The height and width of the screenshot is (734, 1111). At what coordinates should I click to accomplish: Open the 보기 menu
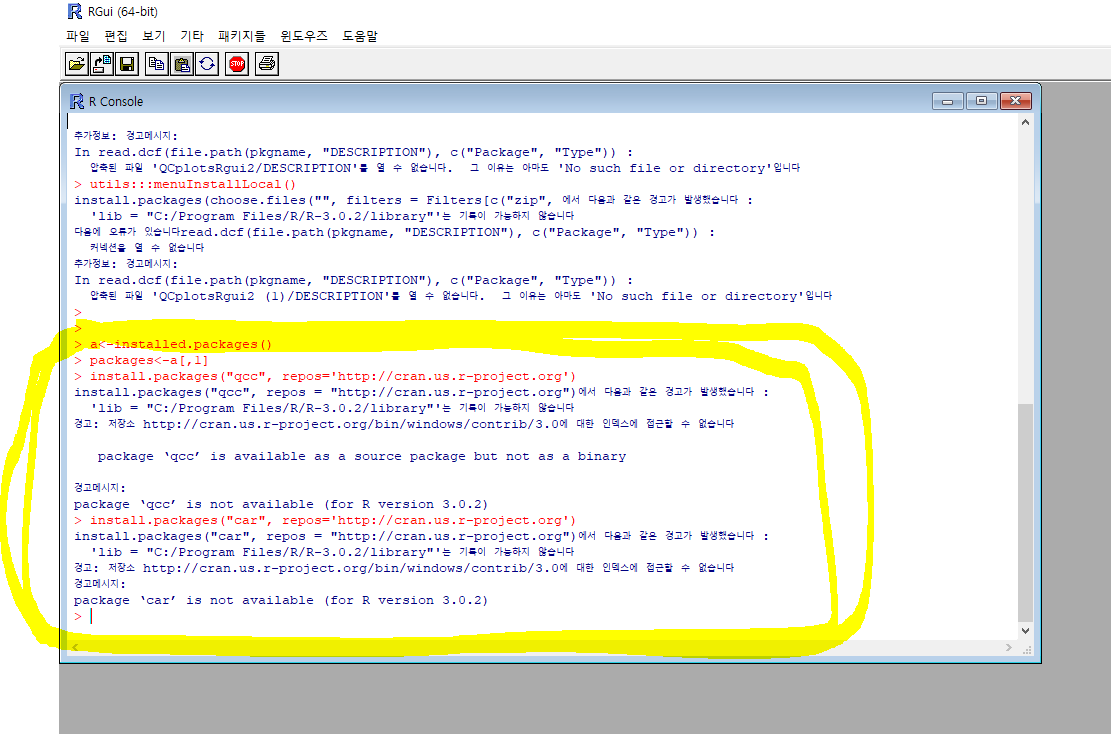coord(154,36)
